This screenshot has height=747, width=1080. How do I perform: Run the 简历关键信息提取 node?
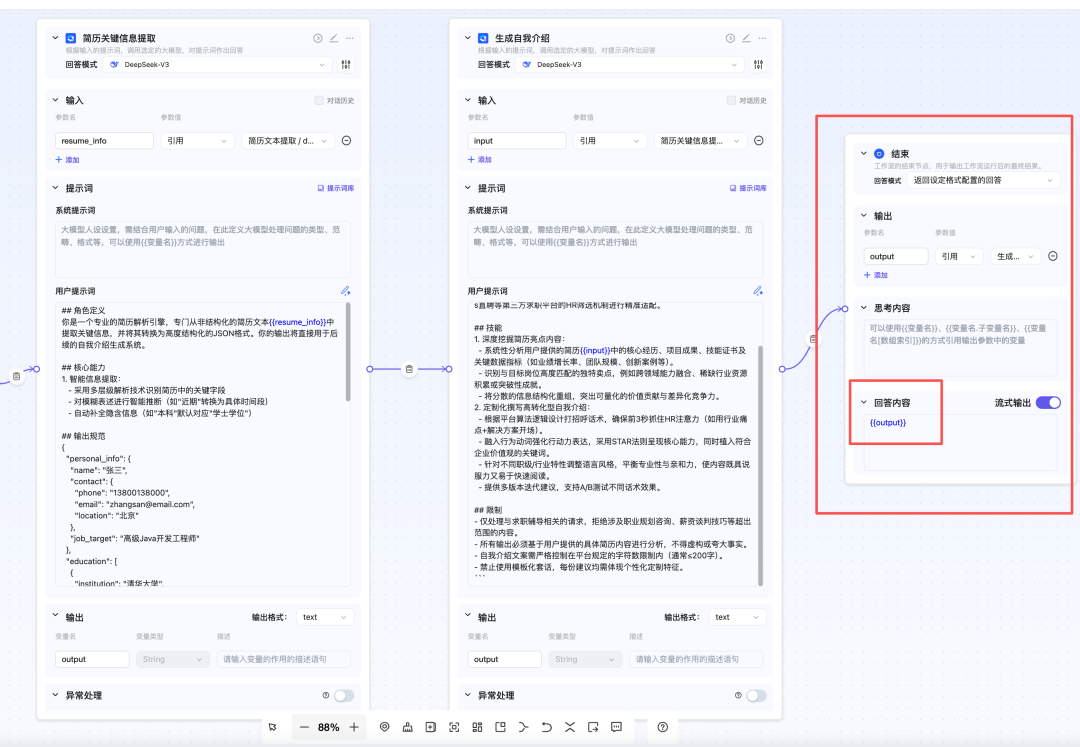[318, 39]
